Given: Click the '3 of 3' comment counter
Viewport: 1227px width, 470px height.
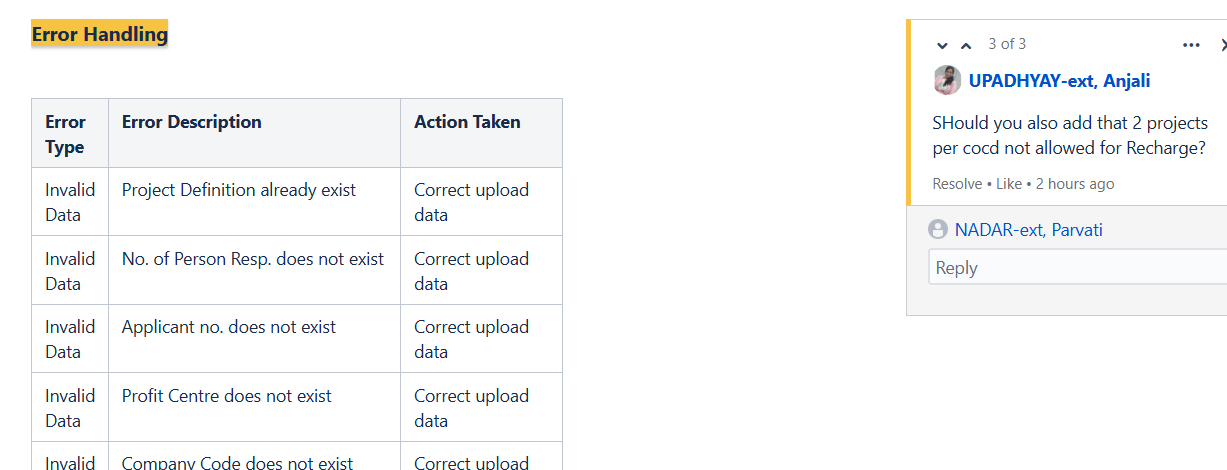Looking at the screenshot, I should pyautogui.click(x=1007, y=44).
